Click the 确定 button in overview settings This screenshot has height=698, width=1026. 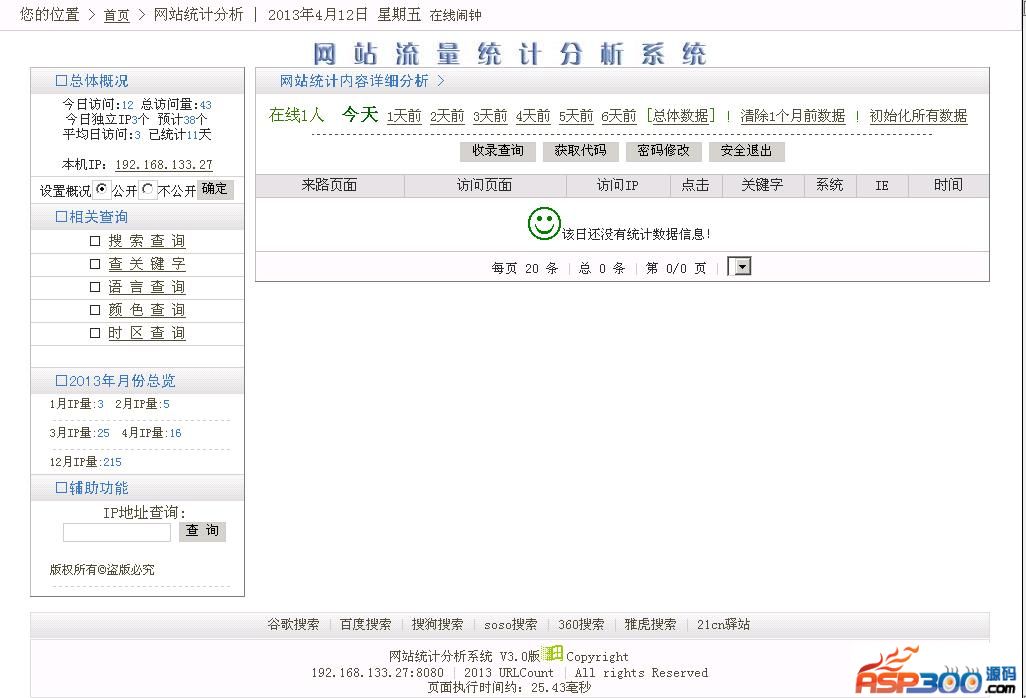tap(215, 189)
